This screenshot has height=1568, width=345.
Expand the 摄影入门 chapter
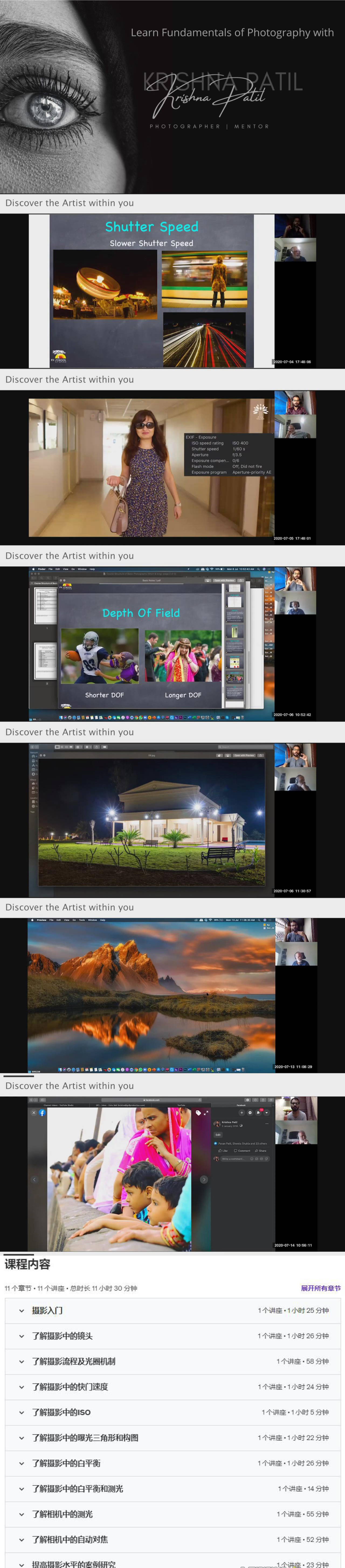[47, 1310]
